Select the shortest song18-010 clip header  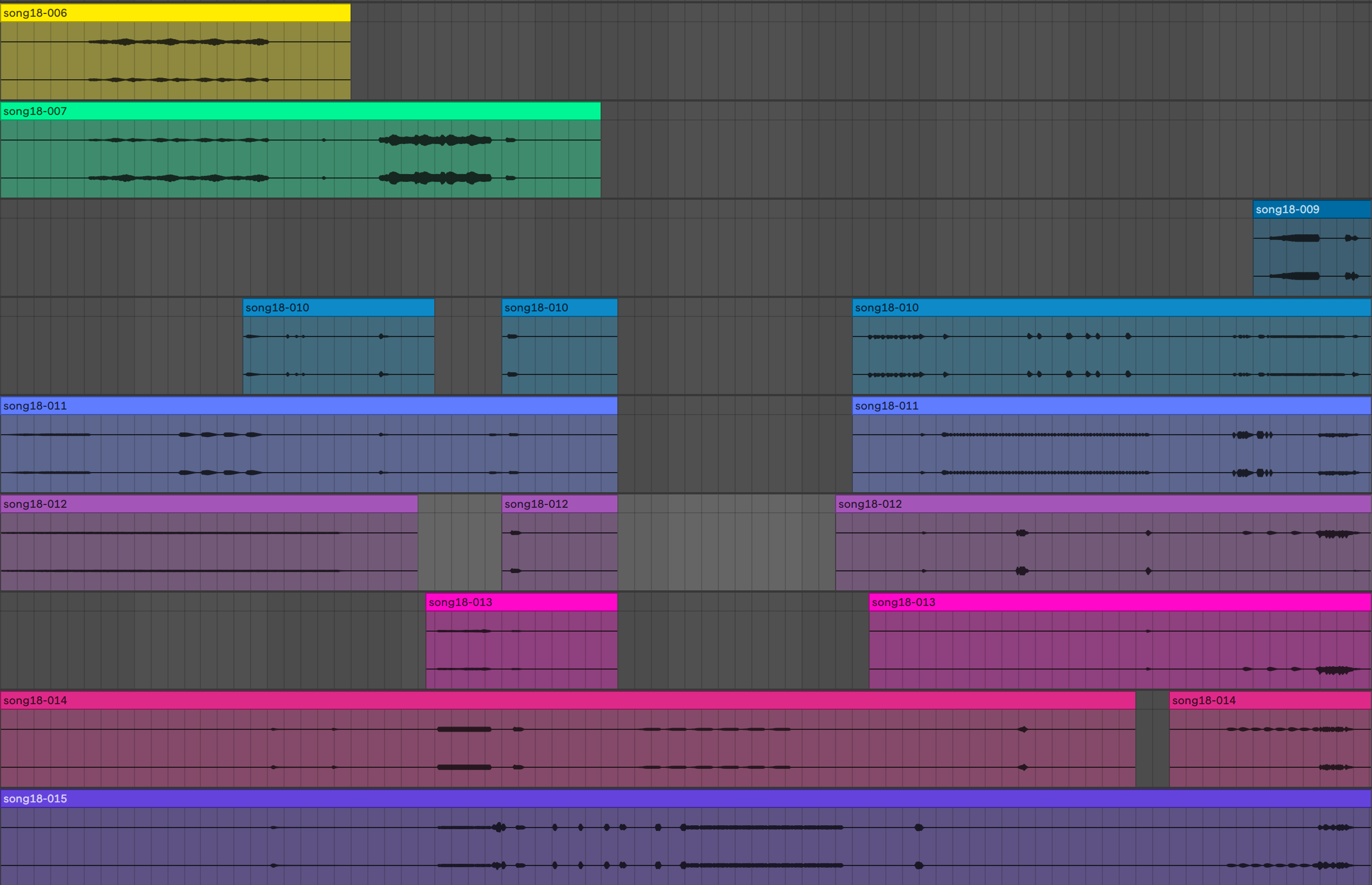559,307
